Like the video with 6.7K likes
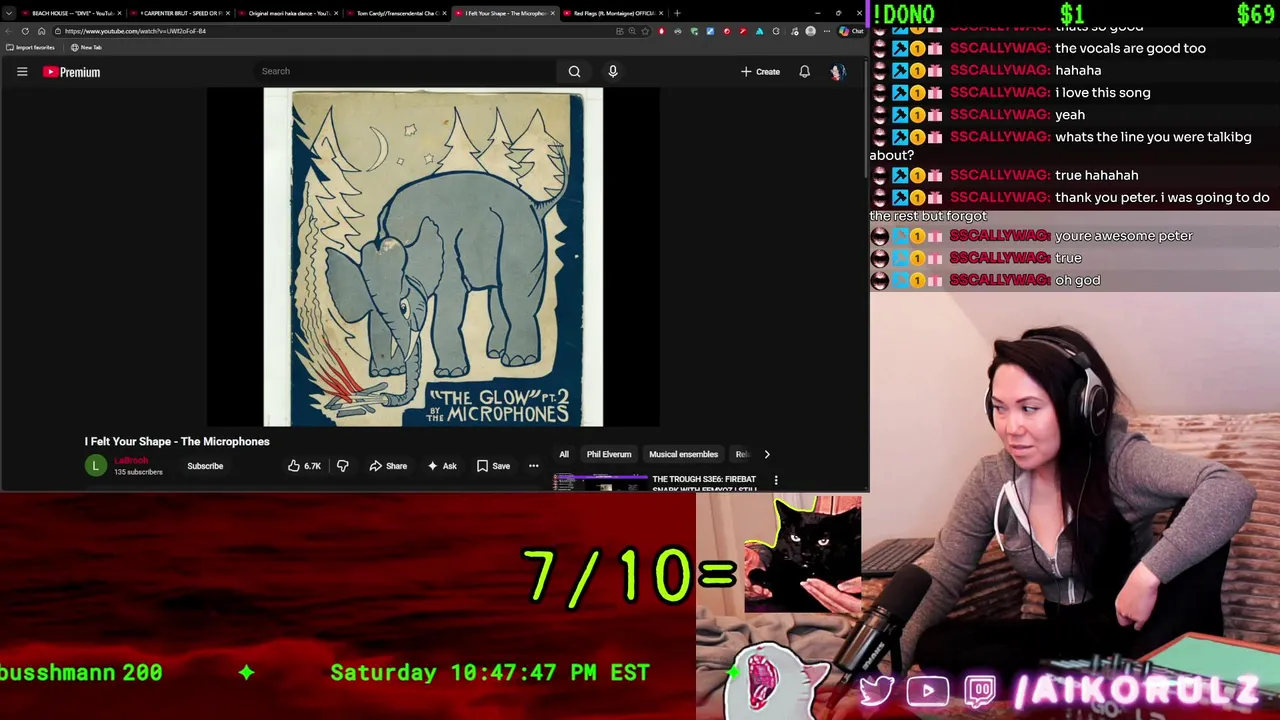Screen dimensions: 1280x720 [x=304, y=466]
